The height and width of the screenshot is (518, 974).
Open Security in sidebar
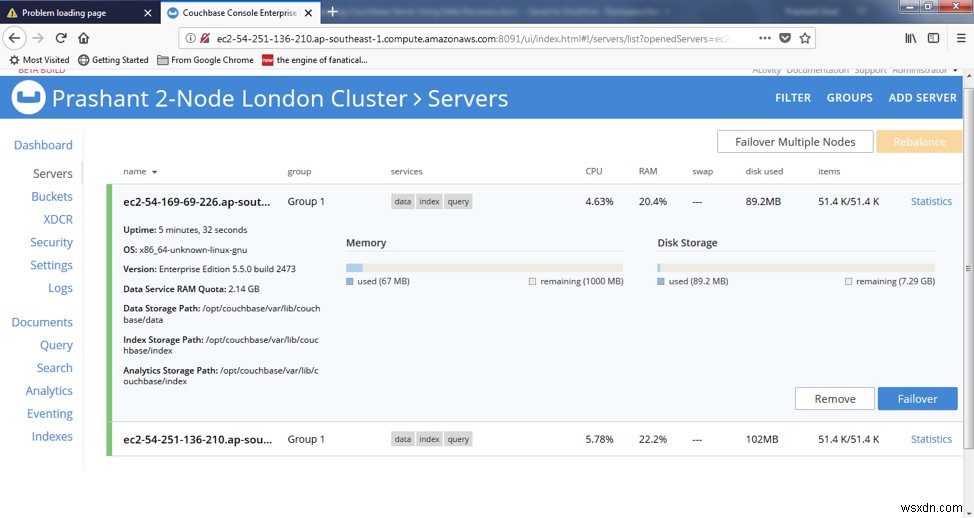[52, 242]
